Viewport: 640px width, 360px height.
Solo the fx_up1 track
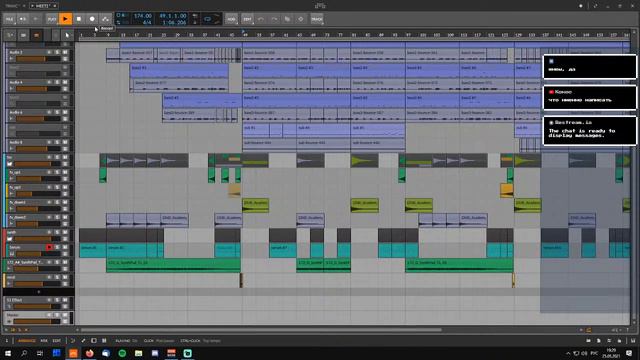point(57,172)
